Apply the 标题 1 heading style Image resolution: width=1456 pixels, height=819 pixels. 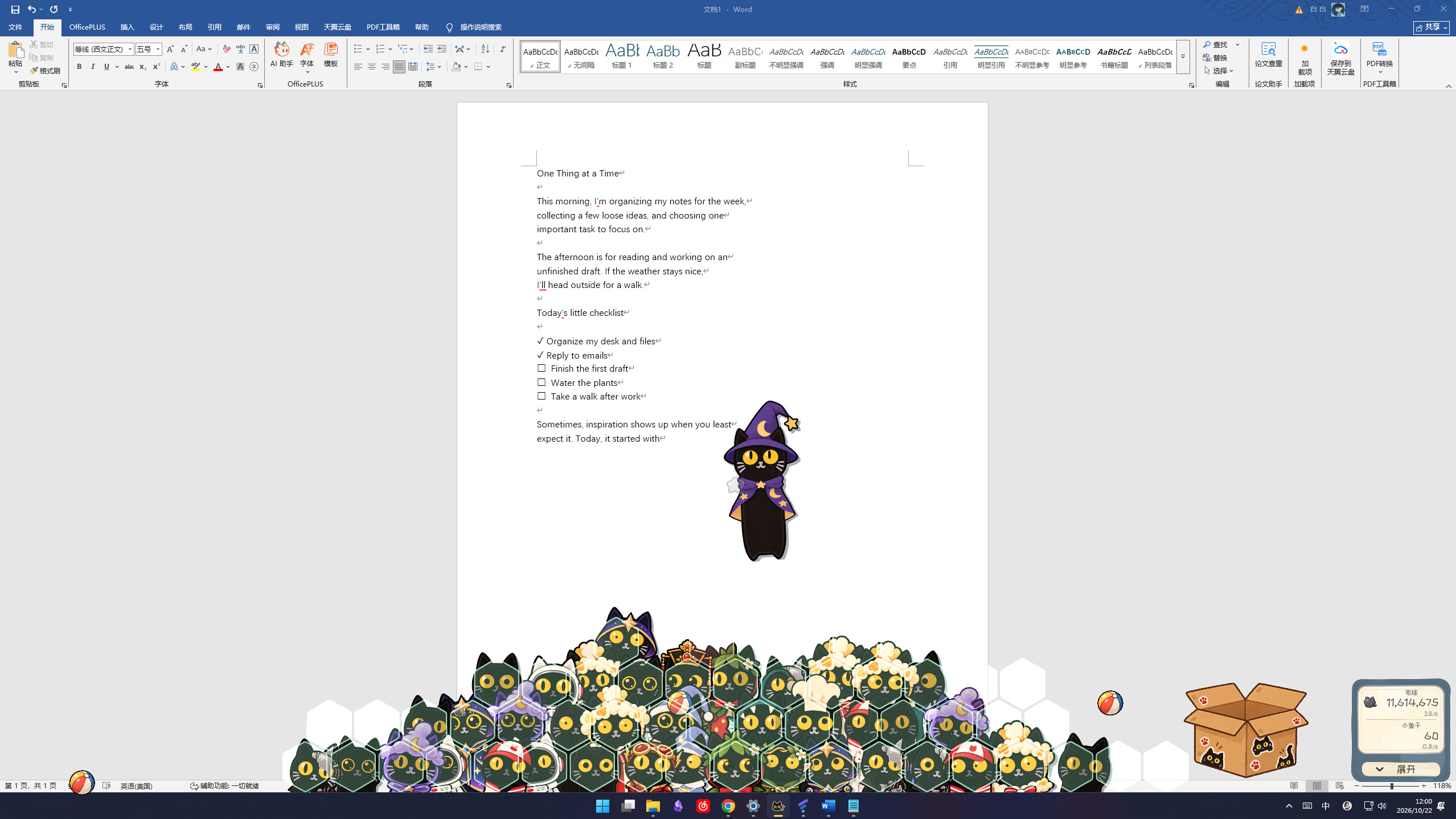[622, 56]
